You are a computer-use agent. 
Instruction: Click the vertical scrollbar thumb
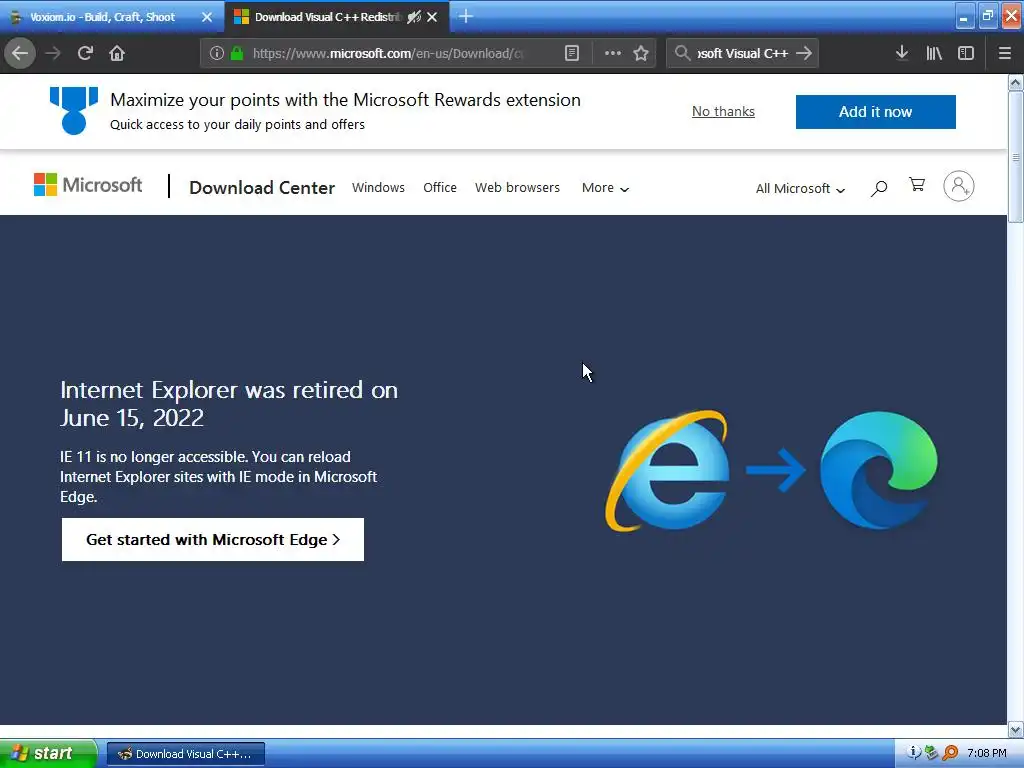(1015, 157)
